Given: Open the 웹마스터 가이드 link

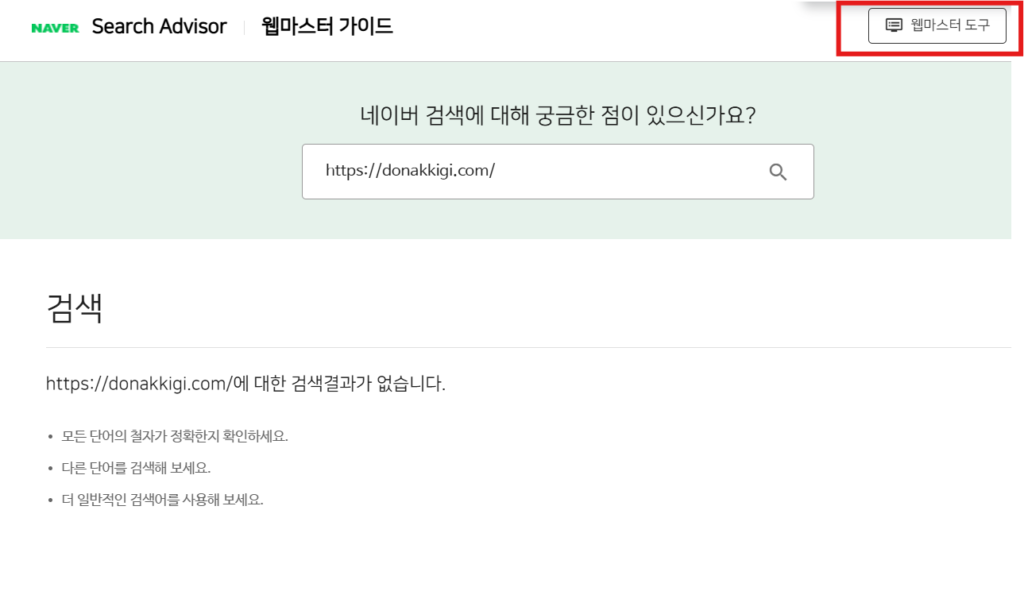Looking at the screenshot, I should click(x=327, y=26).
